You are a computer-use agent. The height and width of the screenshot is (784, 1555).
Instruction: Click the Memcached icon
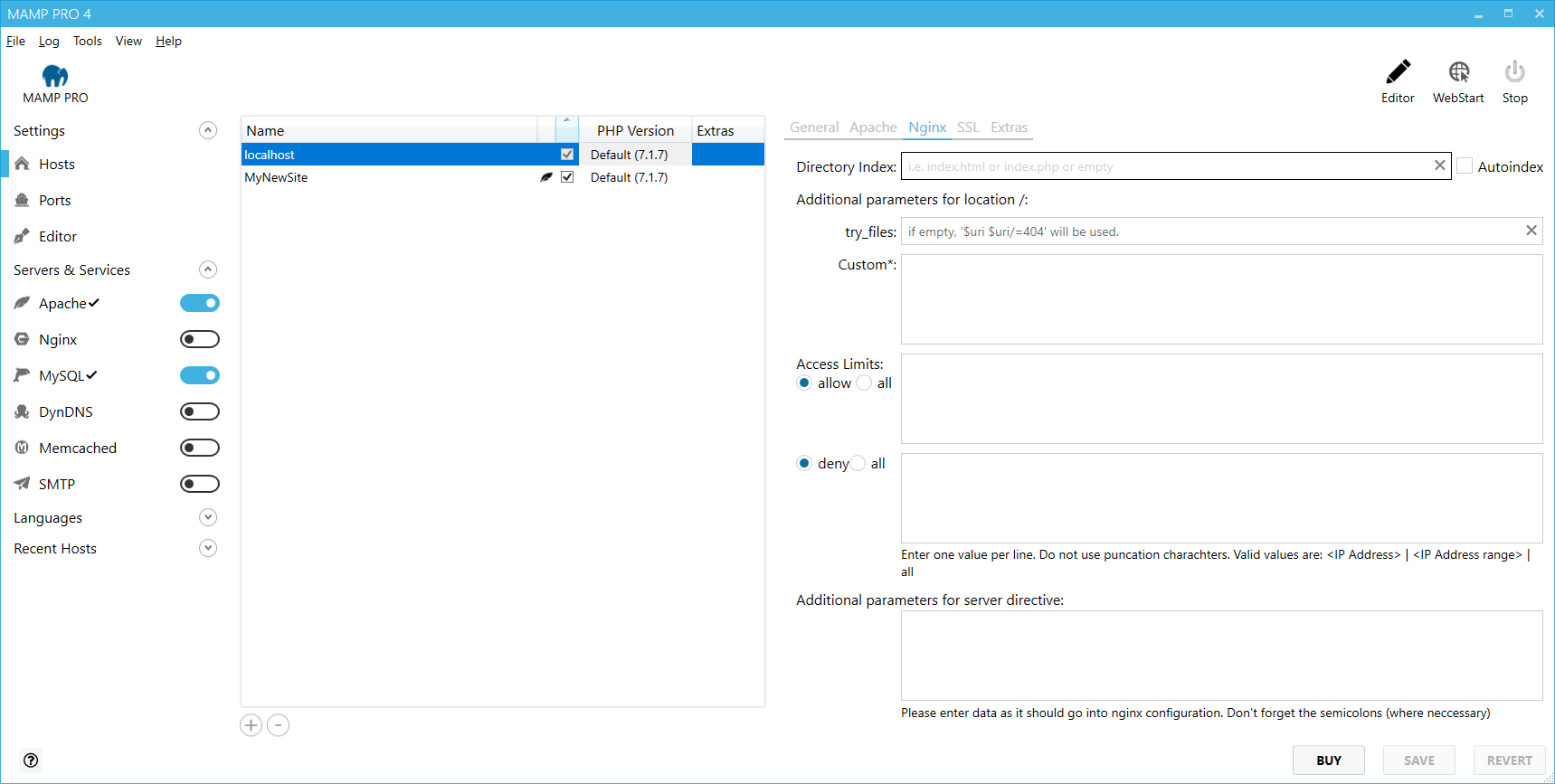pos(23,448)
